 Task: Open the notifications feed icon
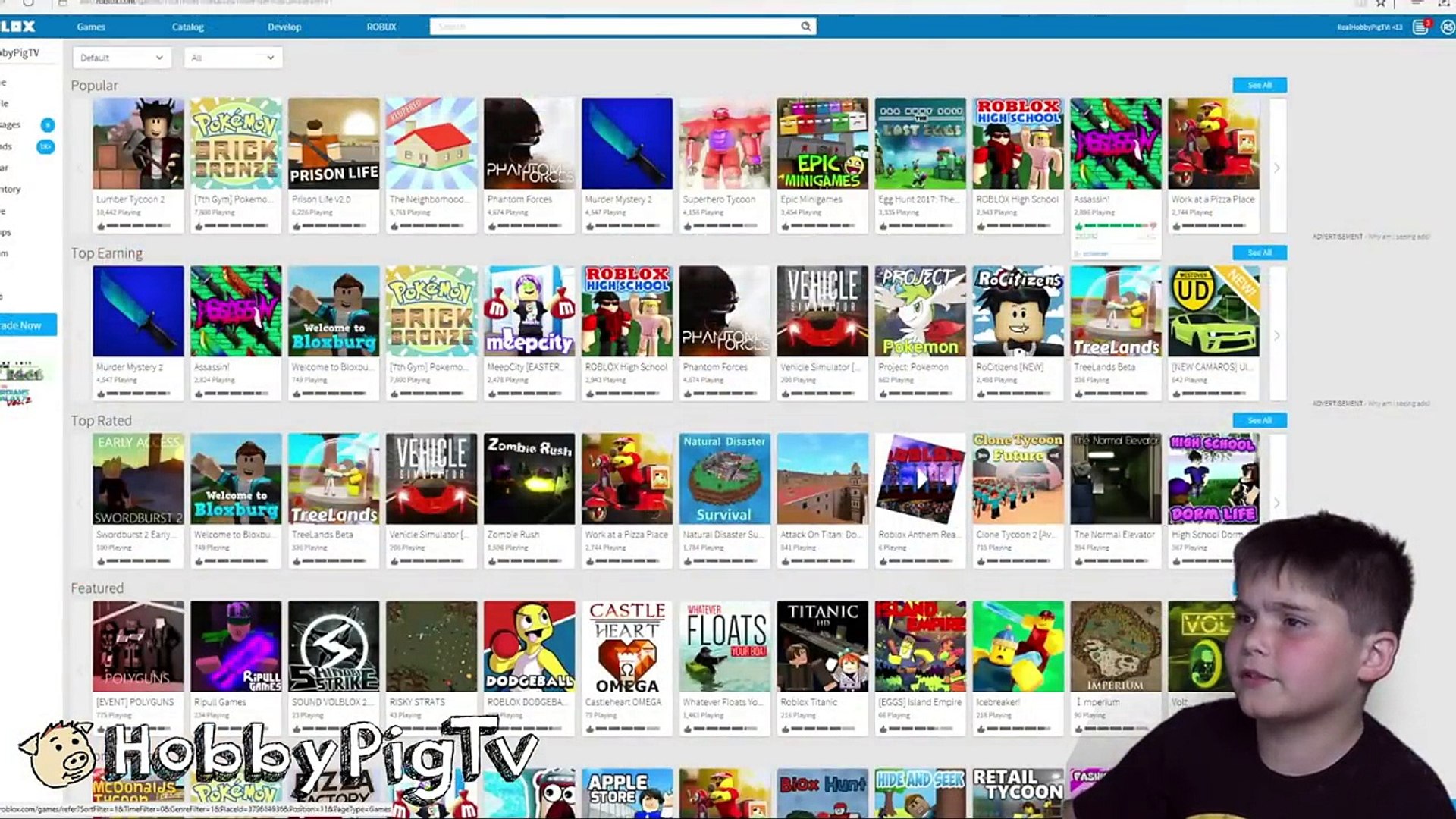point(1420,27)
